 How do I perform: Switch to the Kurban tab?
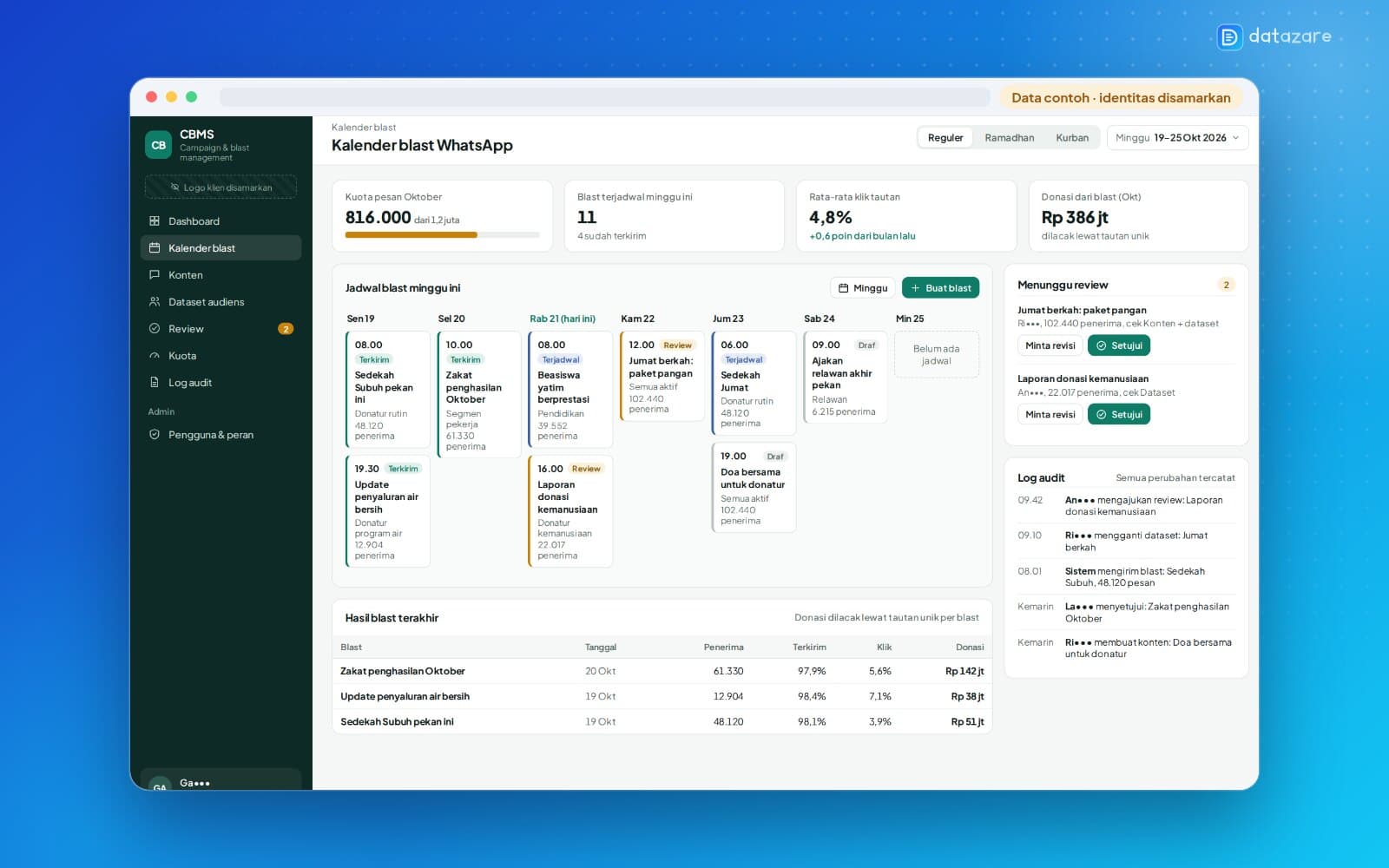click(1072, 138)
